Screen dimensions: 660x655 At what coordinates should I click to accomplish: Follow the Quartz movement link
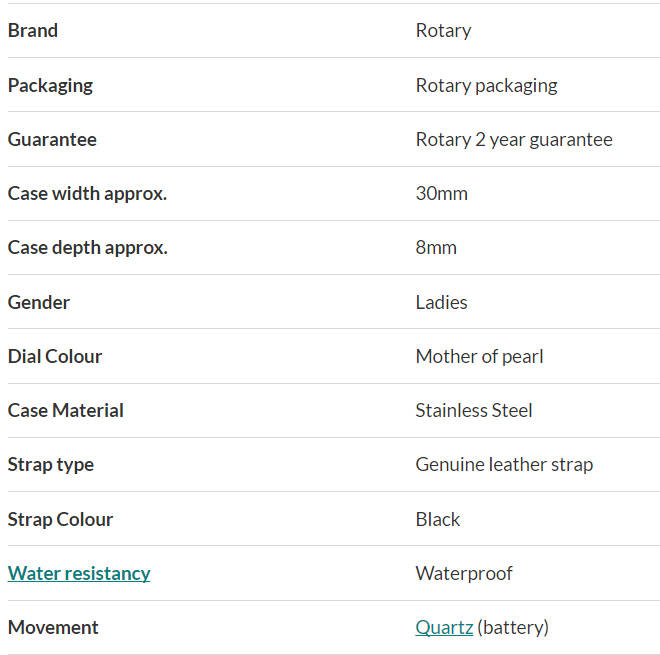444,627
